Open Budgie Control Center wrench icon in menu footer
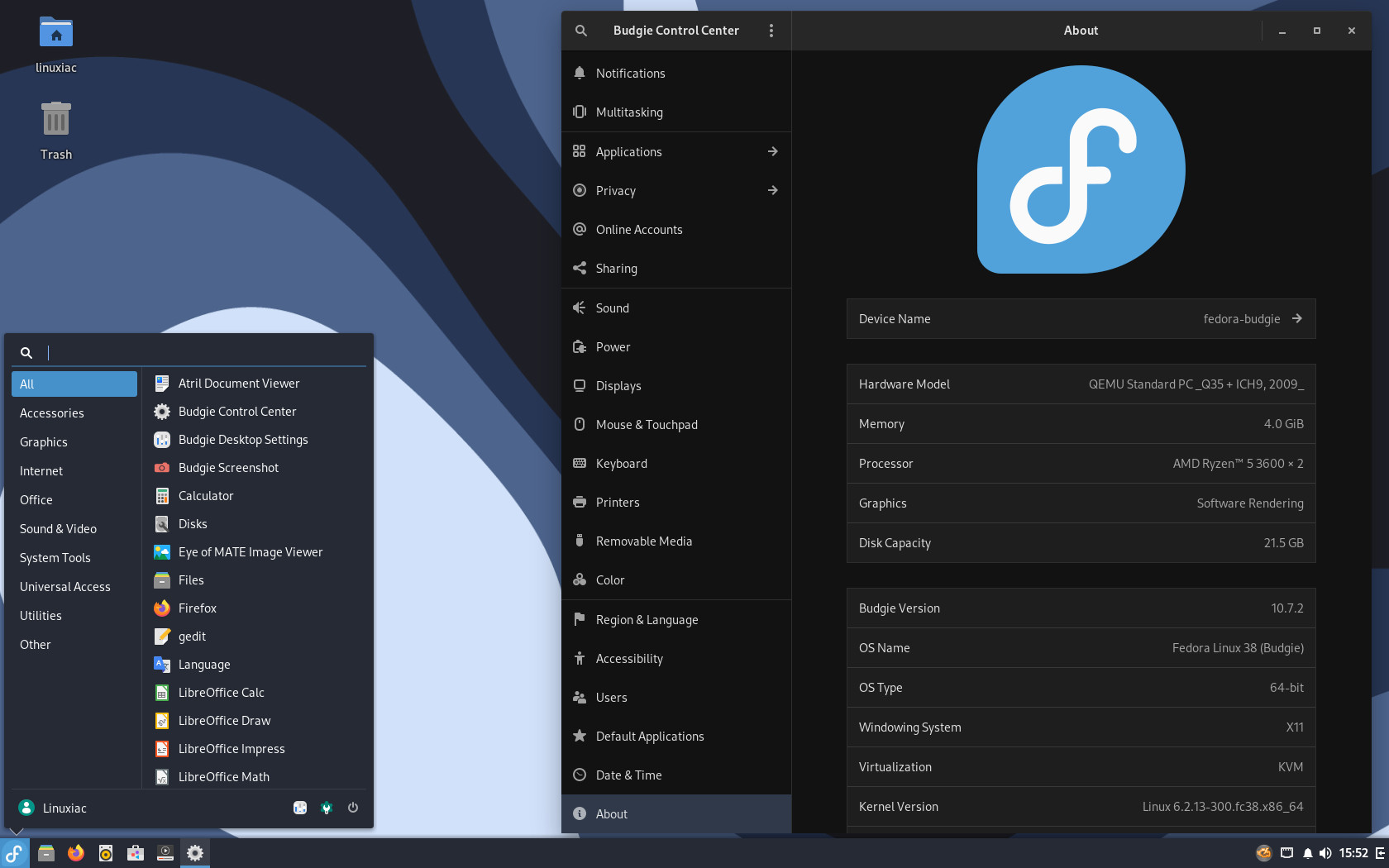Viewport: 1389px width, 868px height. pos(327,808)
